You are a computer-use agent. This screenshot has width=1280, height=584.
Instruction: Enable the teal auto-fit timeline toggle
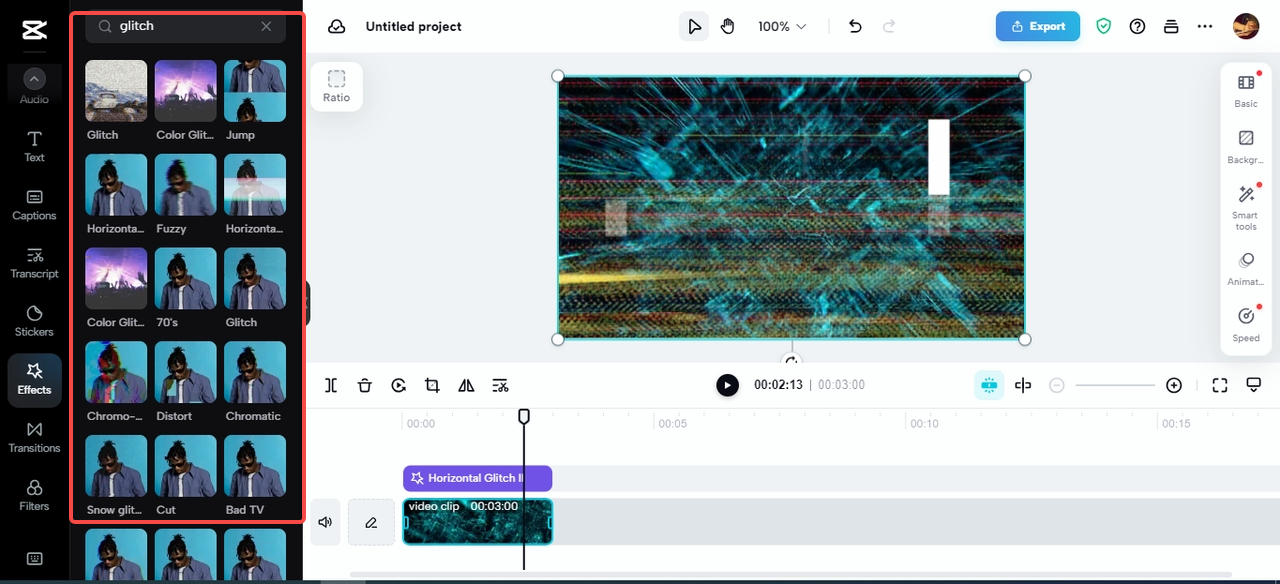(x=989, y=385)
